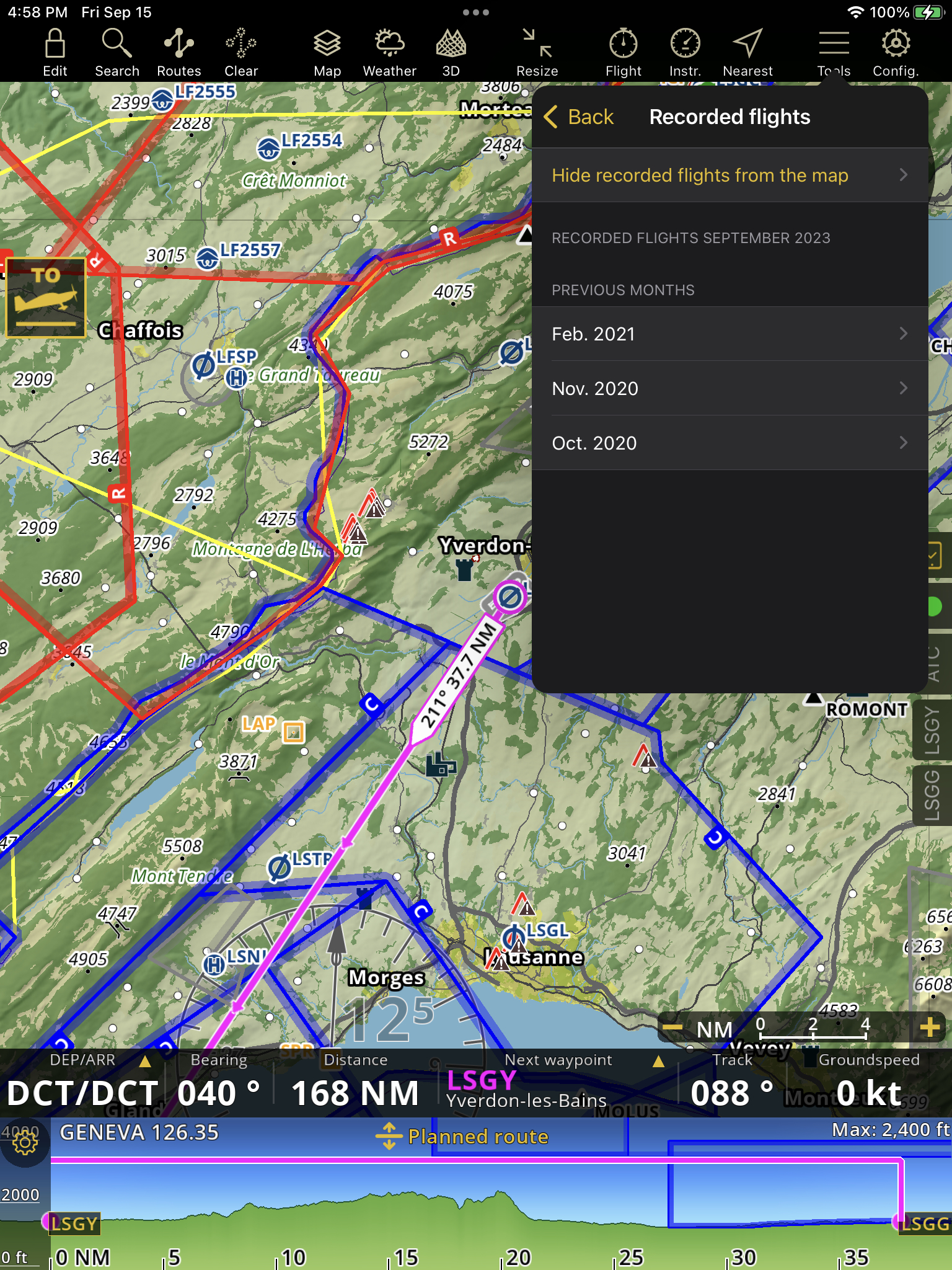Zoom in with the map scale plus

coord(930,1028)
